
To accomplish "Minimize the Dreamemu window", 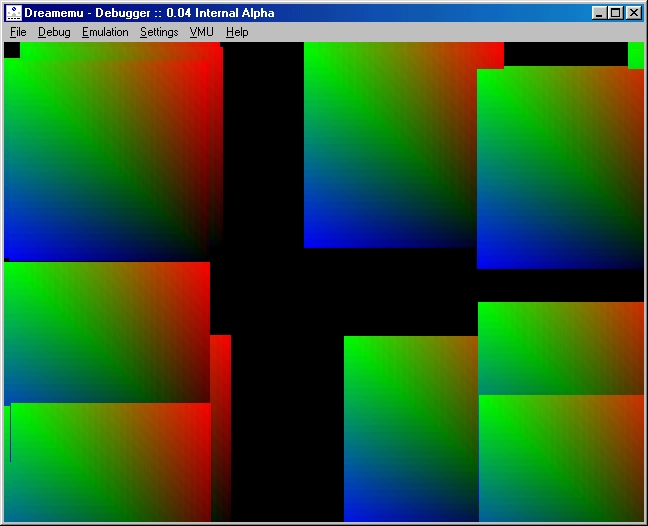I will tap(598, 13).
